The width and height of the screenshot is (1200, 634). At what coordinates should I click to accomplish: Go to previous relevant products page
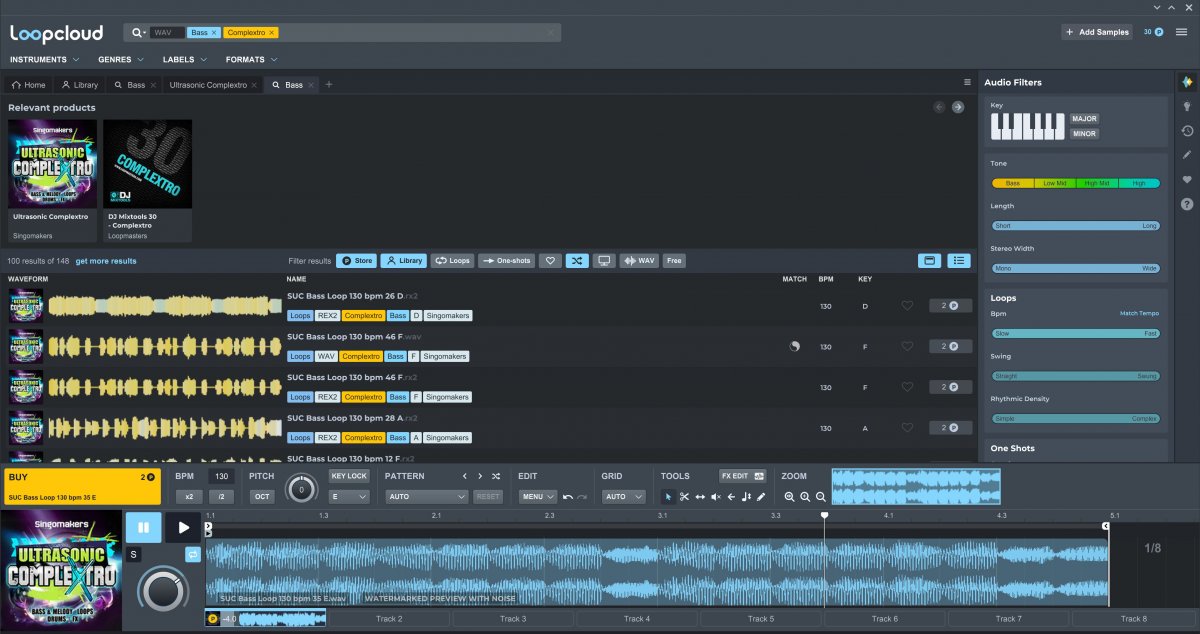click(939, 107)
